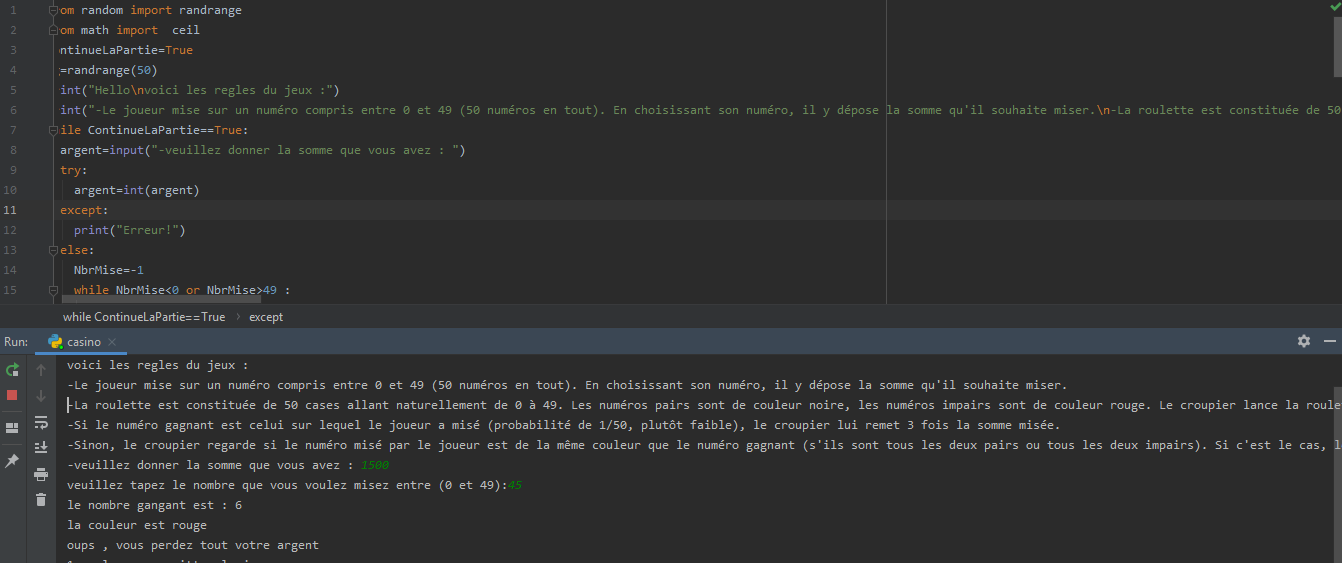Pin the Run tab

click(x=12, y=461)
